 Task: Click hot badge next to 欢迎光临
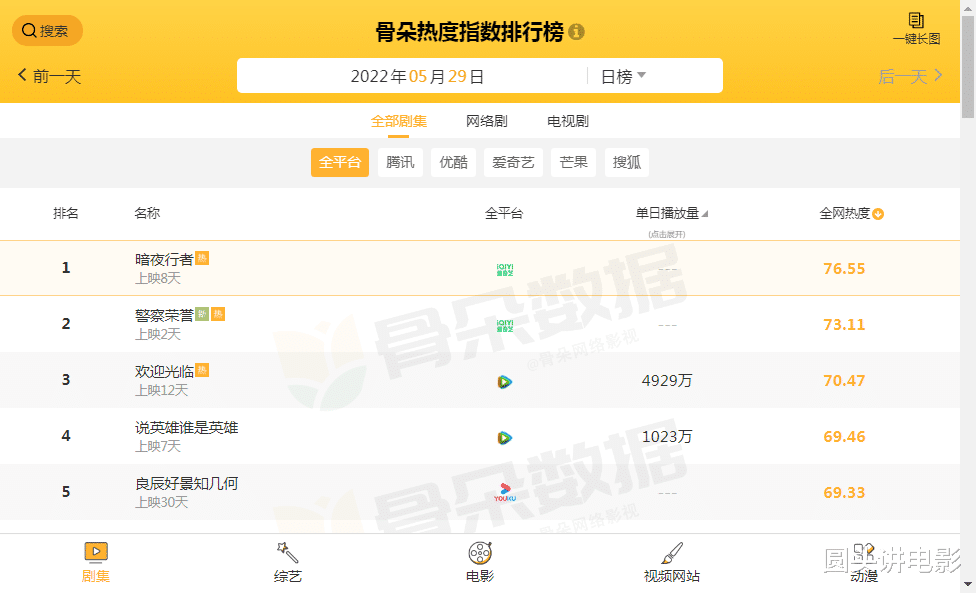tap(202, 370)
